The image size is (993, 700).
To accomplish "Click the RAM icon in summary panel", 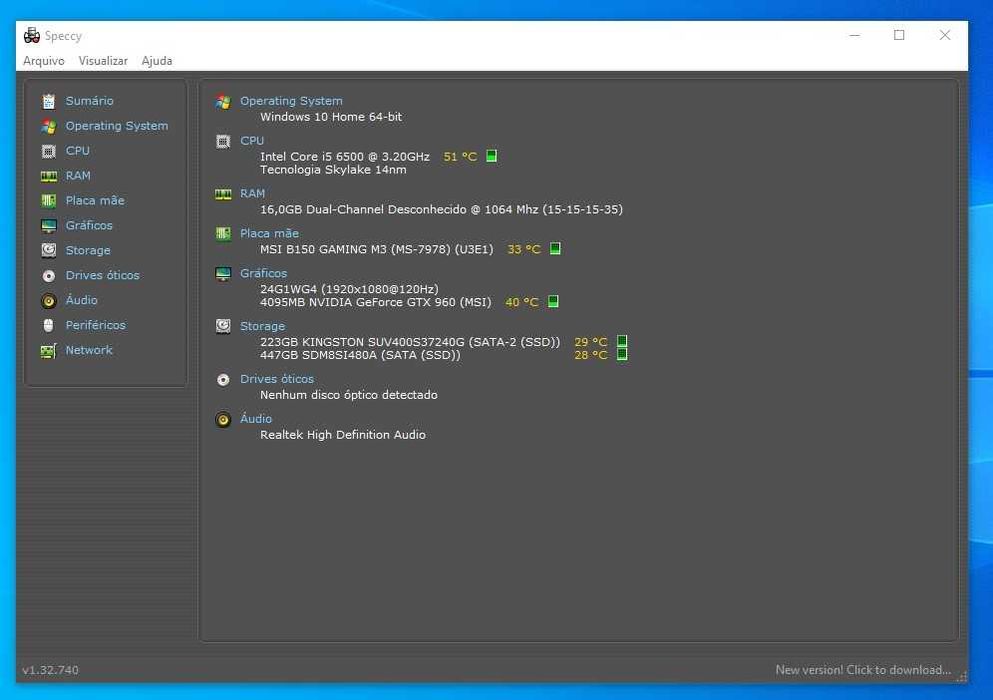I will click(223, 194).
